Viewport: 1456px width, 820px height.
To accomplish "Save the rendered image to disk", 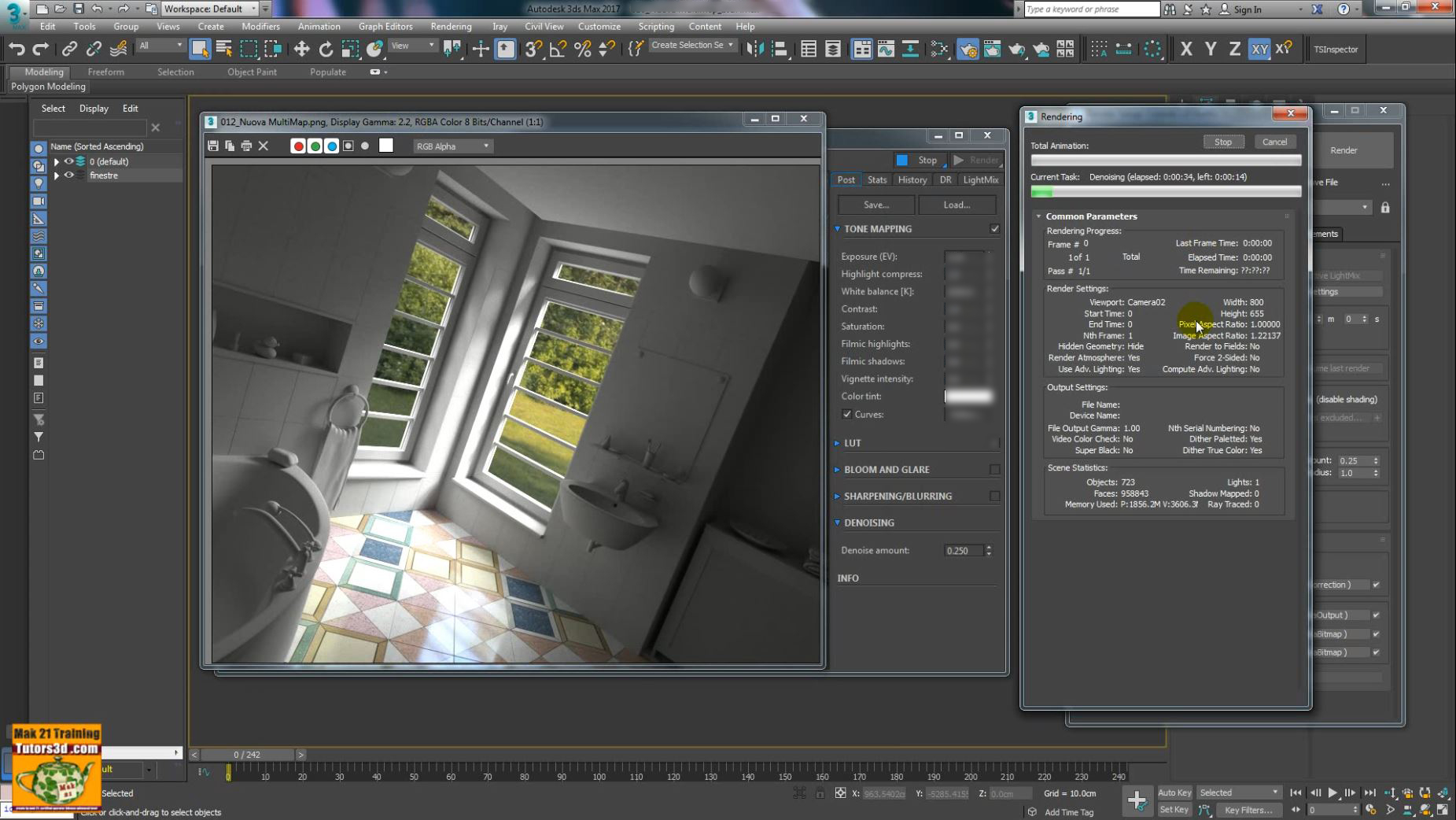I will pyautogui.click(x=213, y=146).
